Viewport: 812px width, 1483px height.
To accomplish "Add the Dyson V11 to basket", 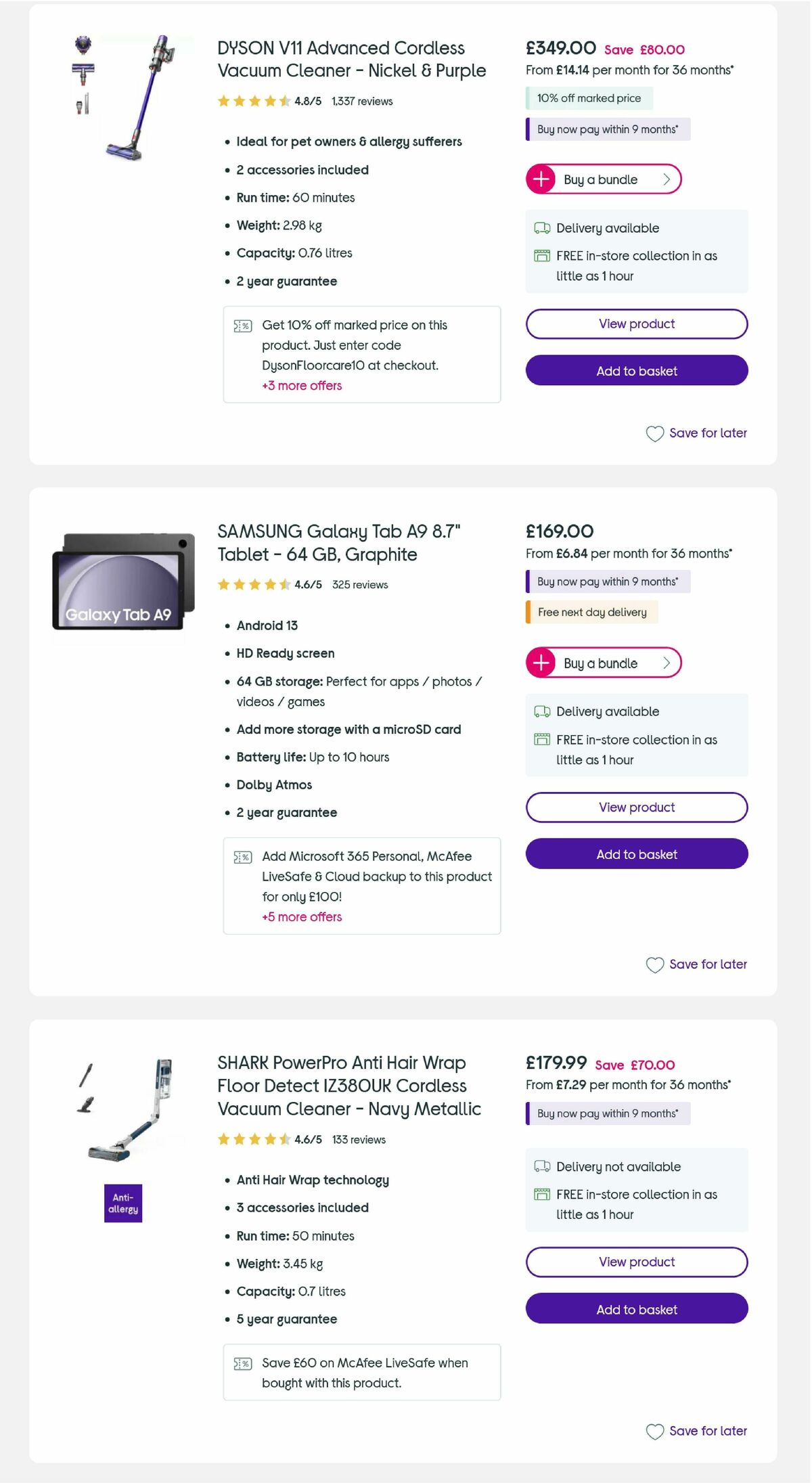I will click(636, 371).
